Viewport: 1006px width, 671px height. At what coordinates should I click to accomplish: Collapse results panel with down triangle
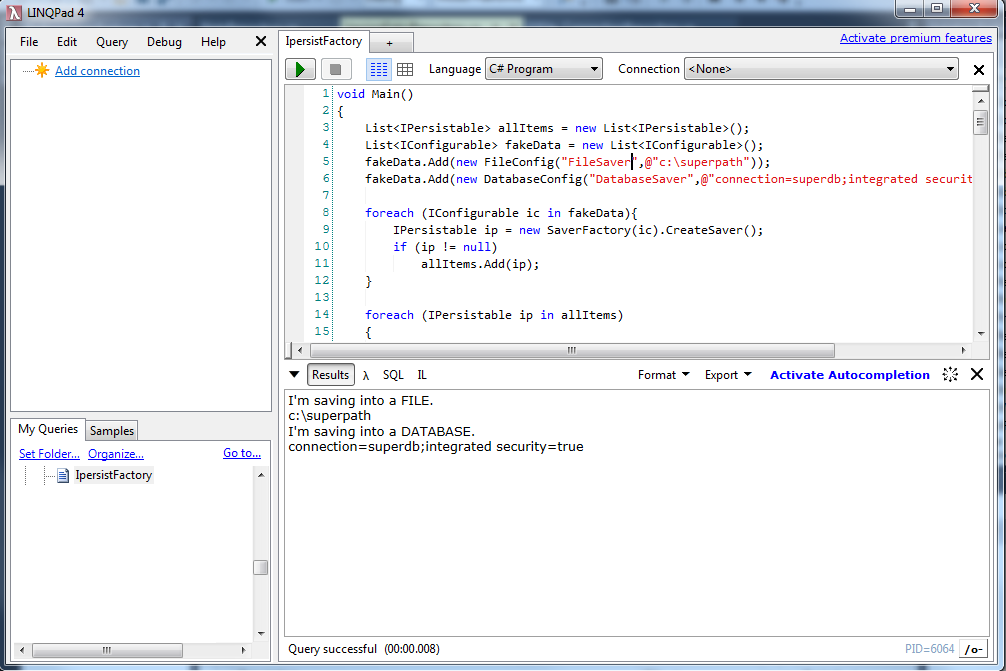coord(294,375)
